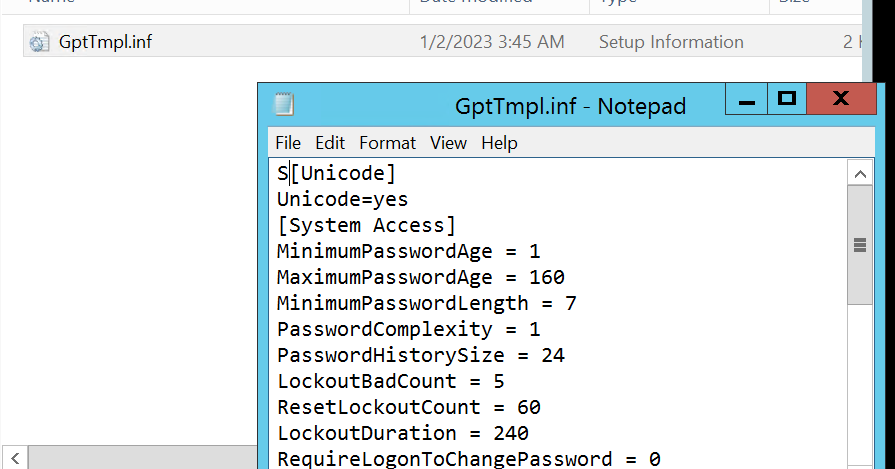Viewport: 895px width, 469px height.
Task: Open the Format menu
Action: point(387,143)
